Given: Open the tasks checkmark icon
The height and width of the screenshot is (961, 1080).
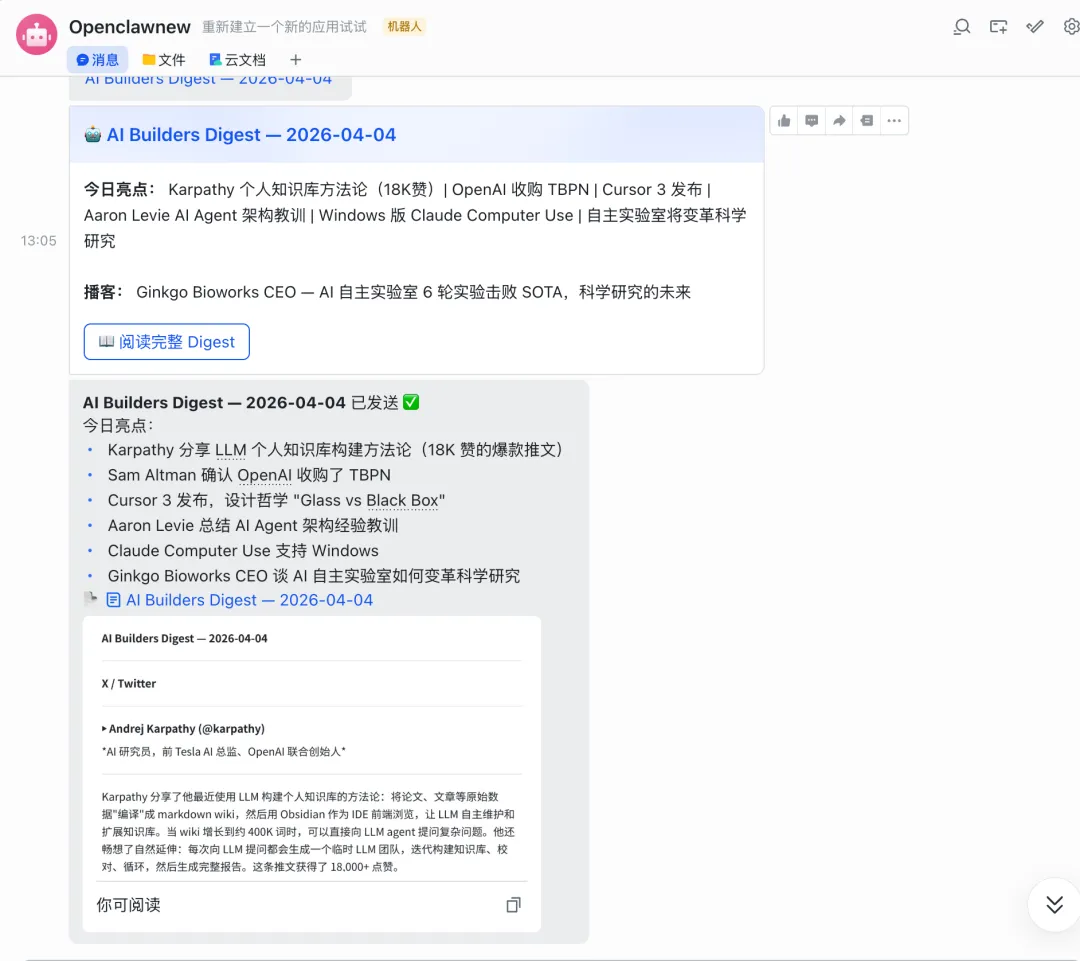Looking at the screenshot, I should pyautogui.click(x=1035, y=27).
